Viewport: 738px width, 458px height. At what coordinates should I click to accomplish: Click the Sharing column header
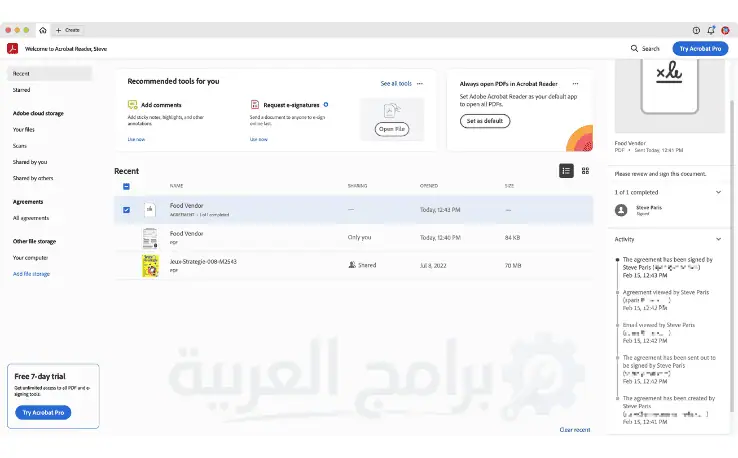[x=357, y=186]
